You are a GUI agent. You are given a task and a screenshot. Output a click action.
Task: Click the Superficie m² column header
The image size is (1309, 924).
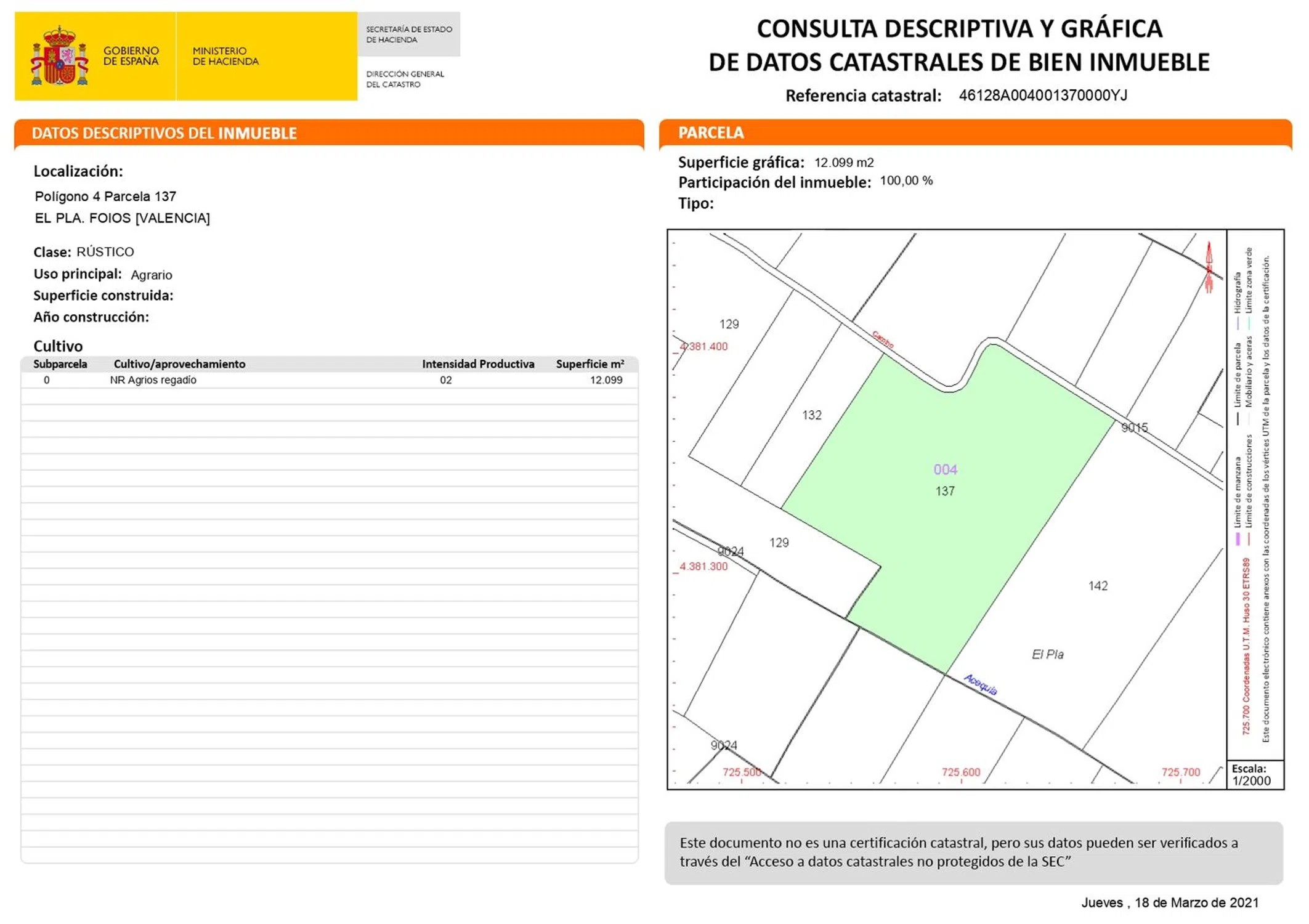pyautogui.click(x=590, y=364)
